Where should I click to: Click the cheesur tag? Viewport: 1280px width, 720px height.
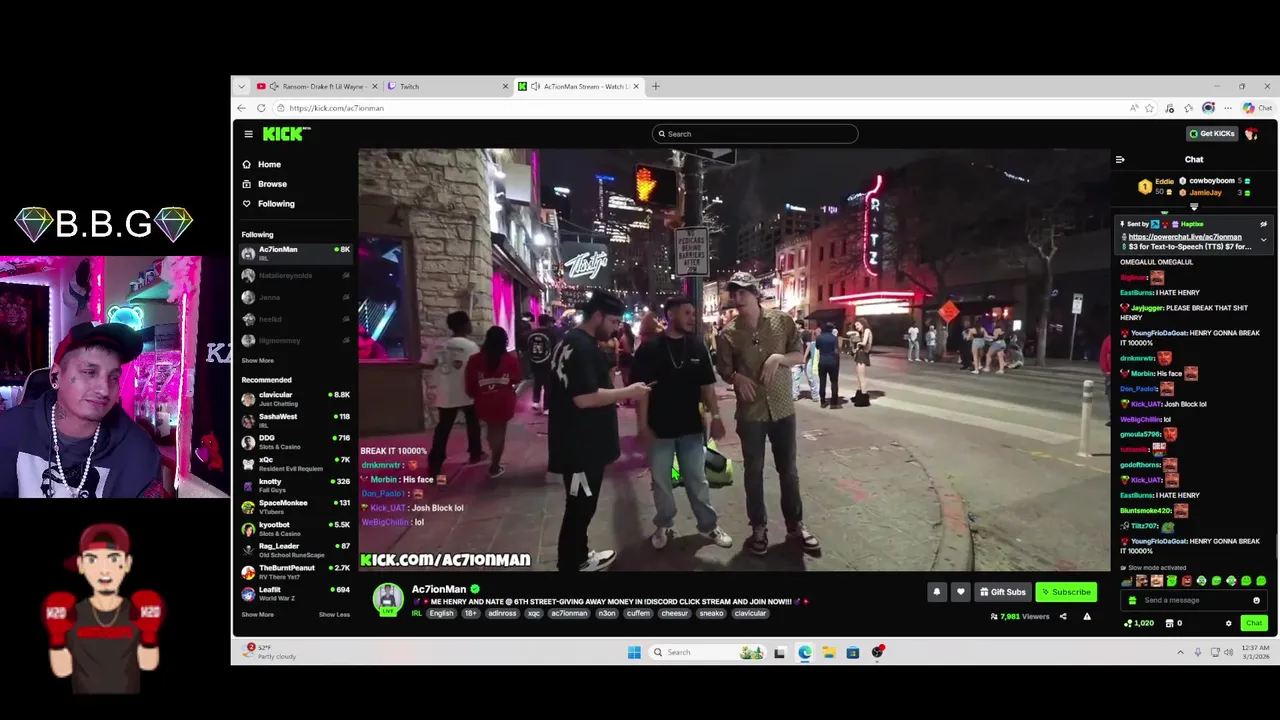coord(675,614)
